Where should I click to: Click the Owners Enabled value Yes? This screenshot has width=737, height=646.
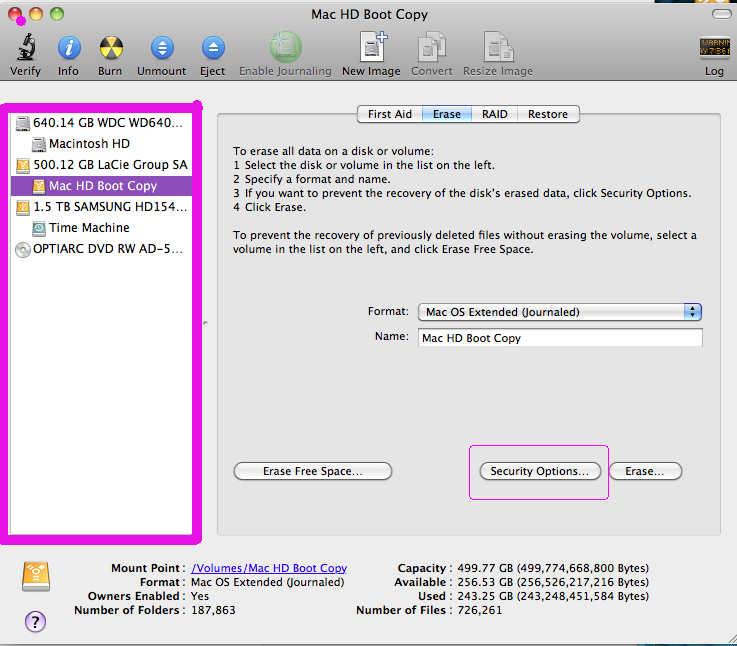point(200,596)
